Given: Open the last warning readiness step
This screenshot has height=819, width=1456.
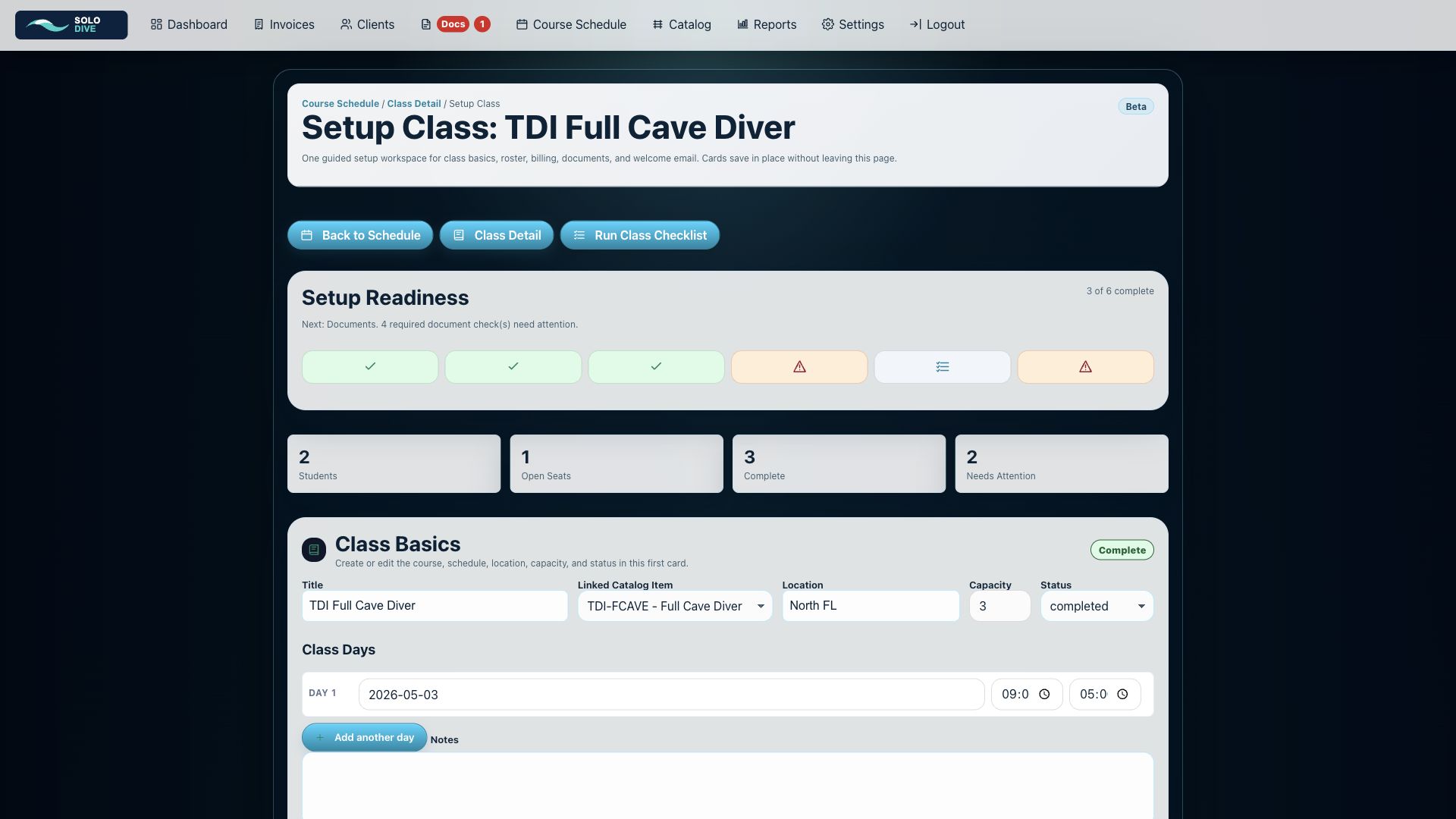Looking at the screenshot, I should 1086,367.
